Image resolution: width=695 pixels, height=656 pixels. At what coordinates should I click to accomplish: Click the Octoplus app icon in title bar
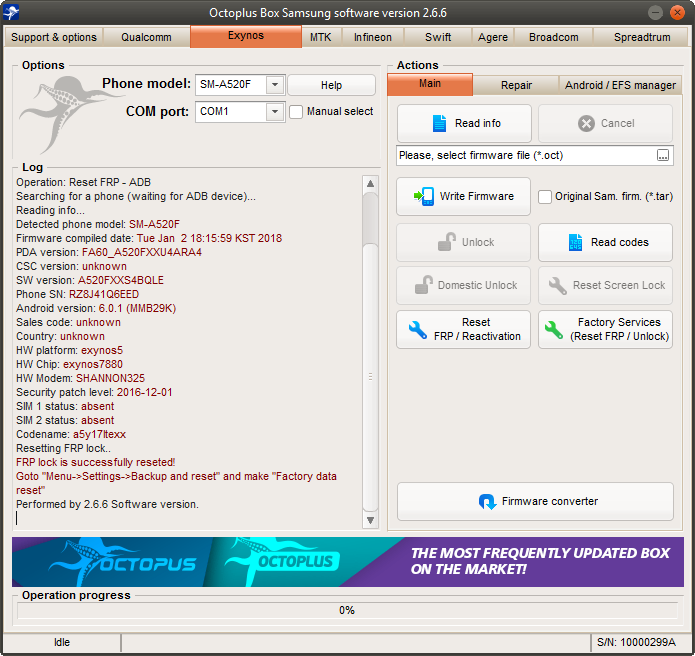[11, 12]
